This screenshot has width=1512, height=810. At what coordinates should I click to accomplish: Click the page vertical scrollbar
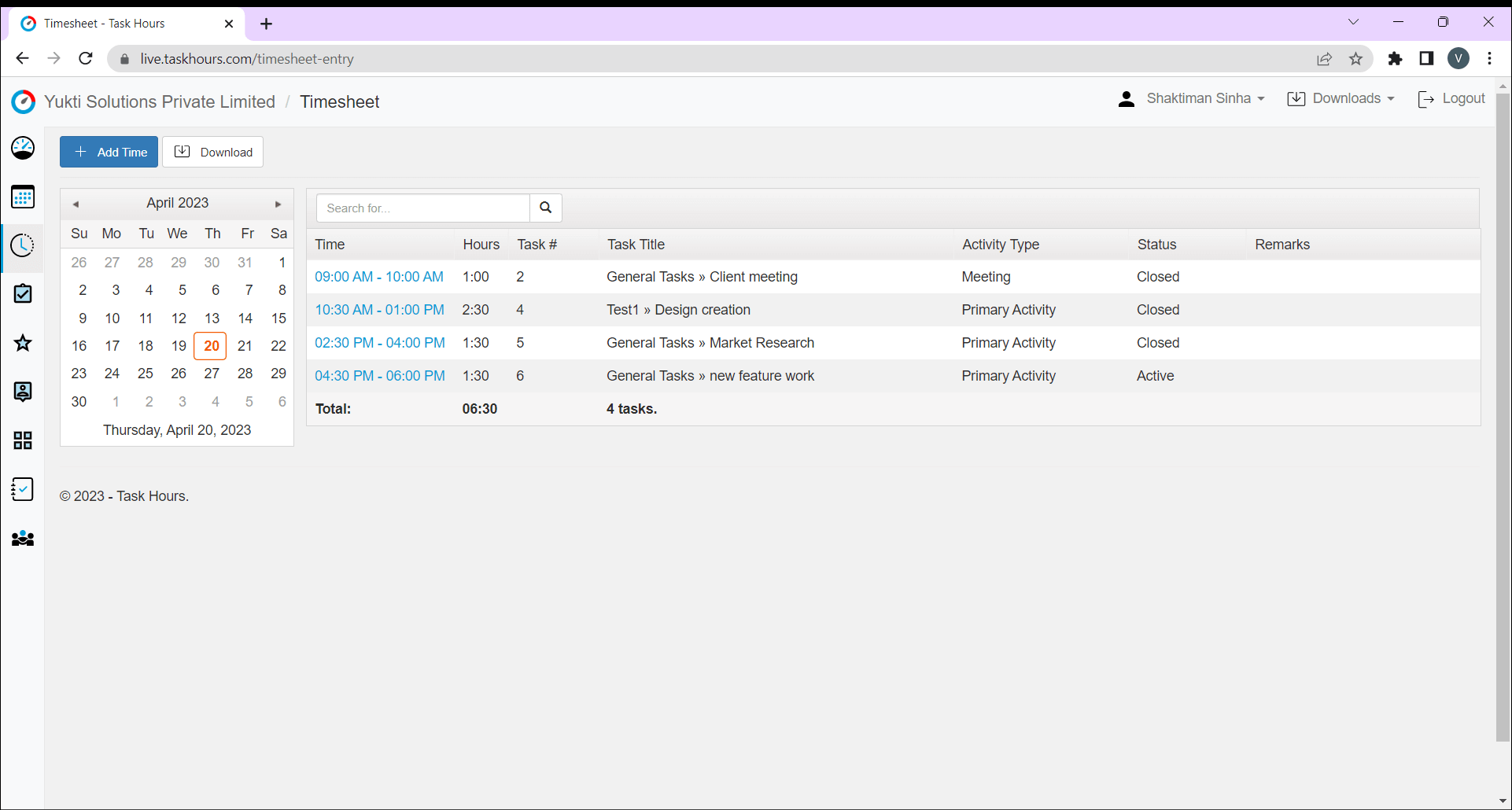pos(1503,417)
